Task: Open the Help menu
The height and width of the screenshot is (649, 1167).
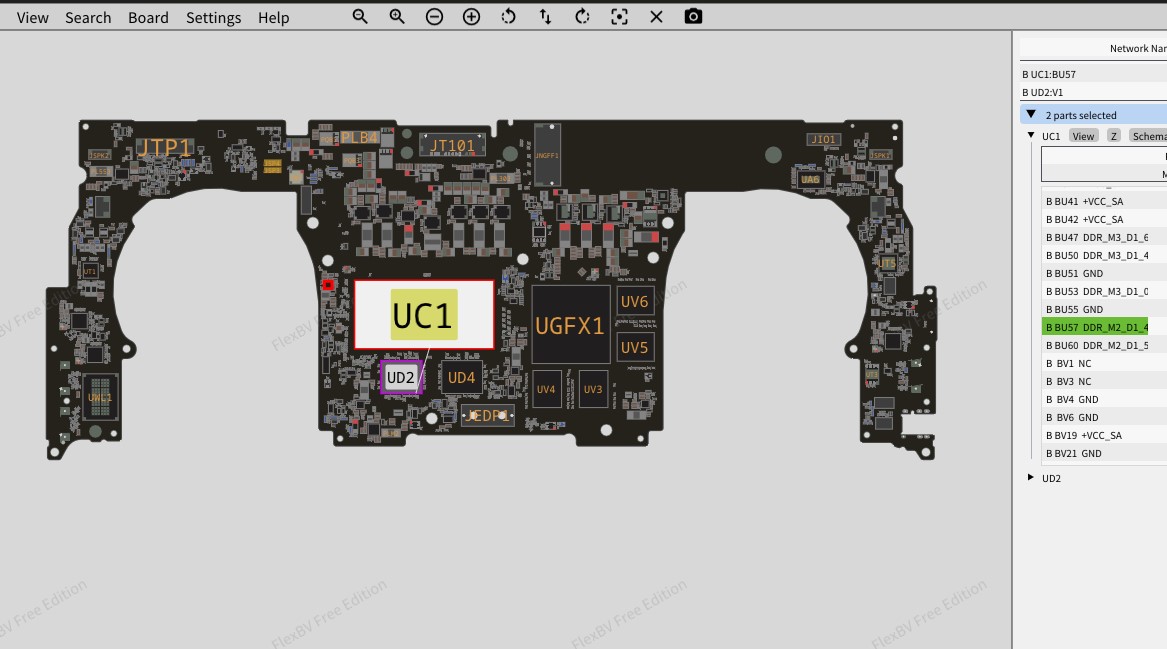Action: coord(273,17)
